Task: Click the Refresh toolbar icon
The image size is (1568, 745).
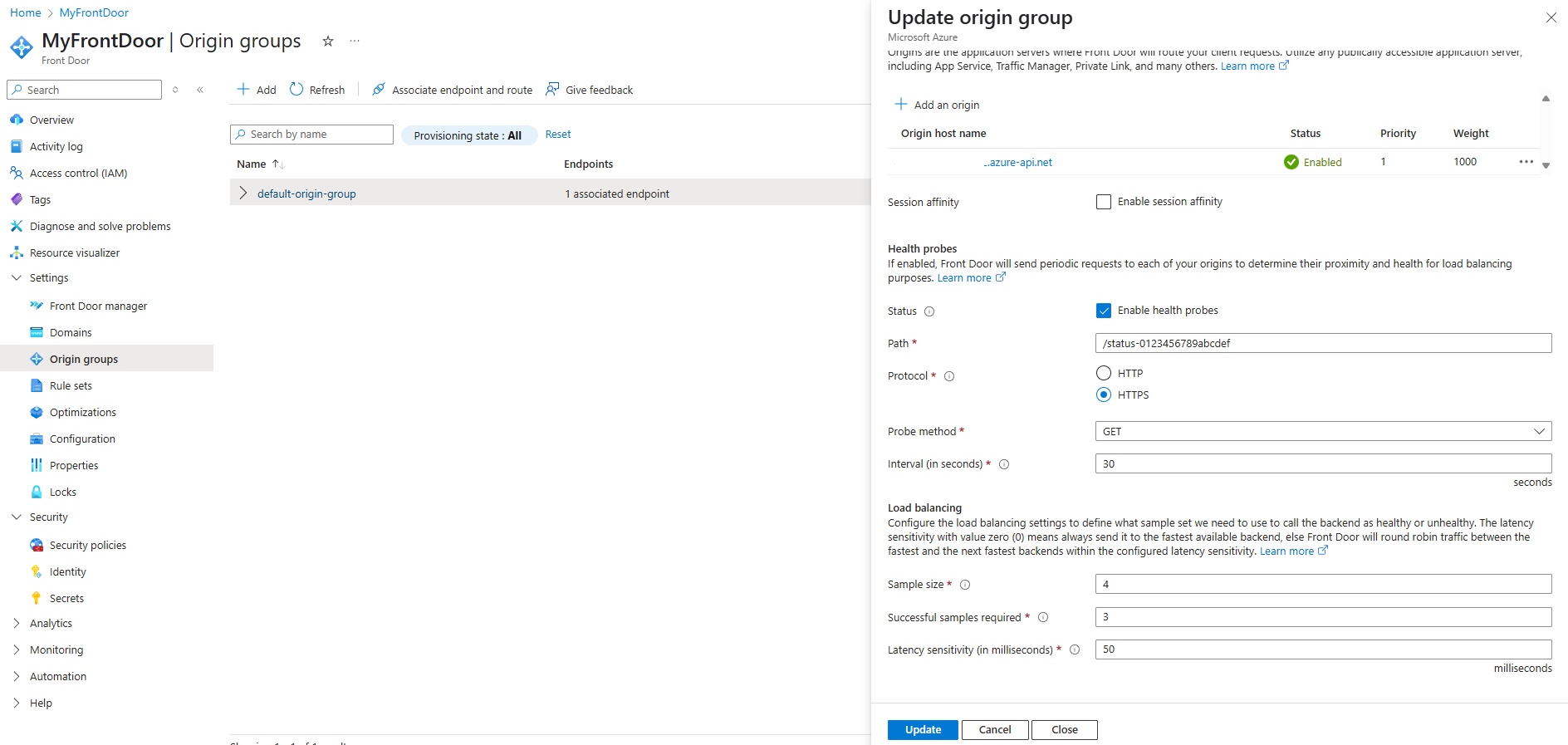Action: (x=296, y=89)
